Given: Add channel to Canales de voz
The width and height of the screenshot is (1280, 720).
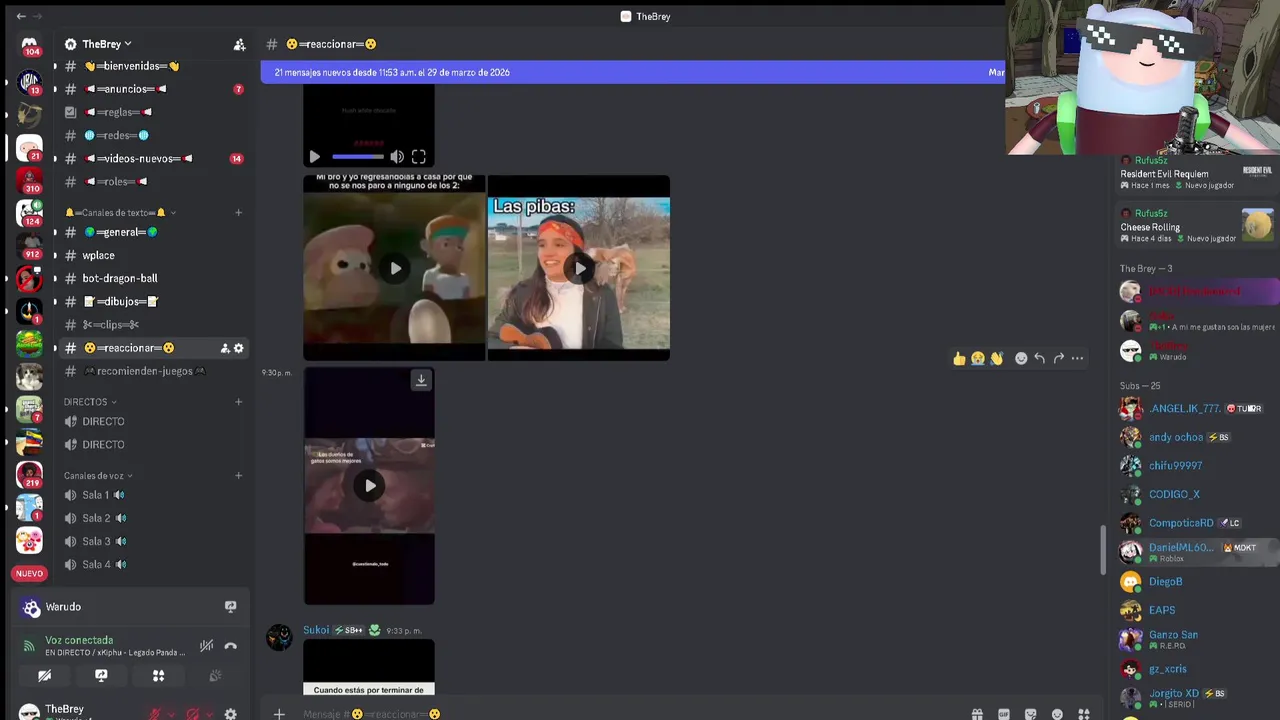Looking at the screenshot, I should tap(238, 476).
